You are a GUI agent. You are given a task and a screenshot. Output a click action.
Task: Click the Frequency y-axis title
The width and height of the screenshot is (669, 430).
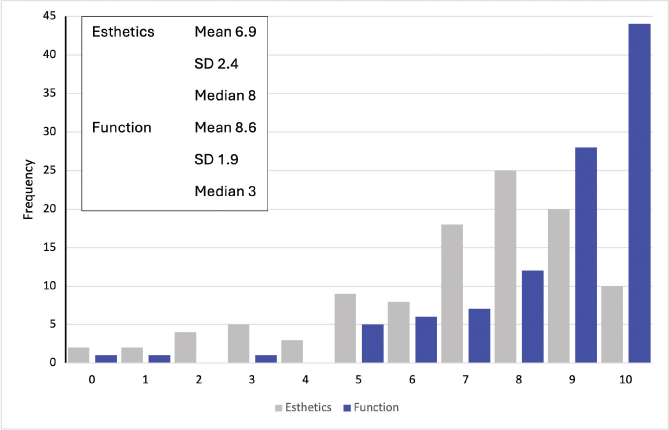coord(28,191)
